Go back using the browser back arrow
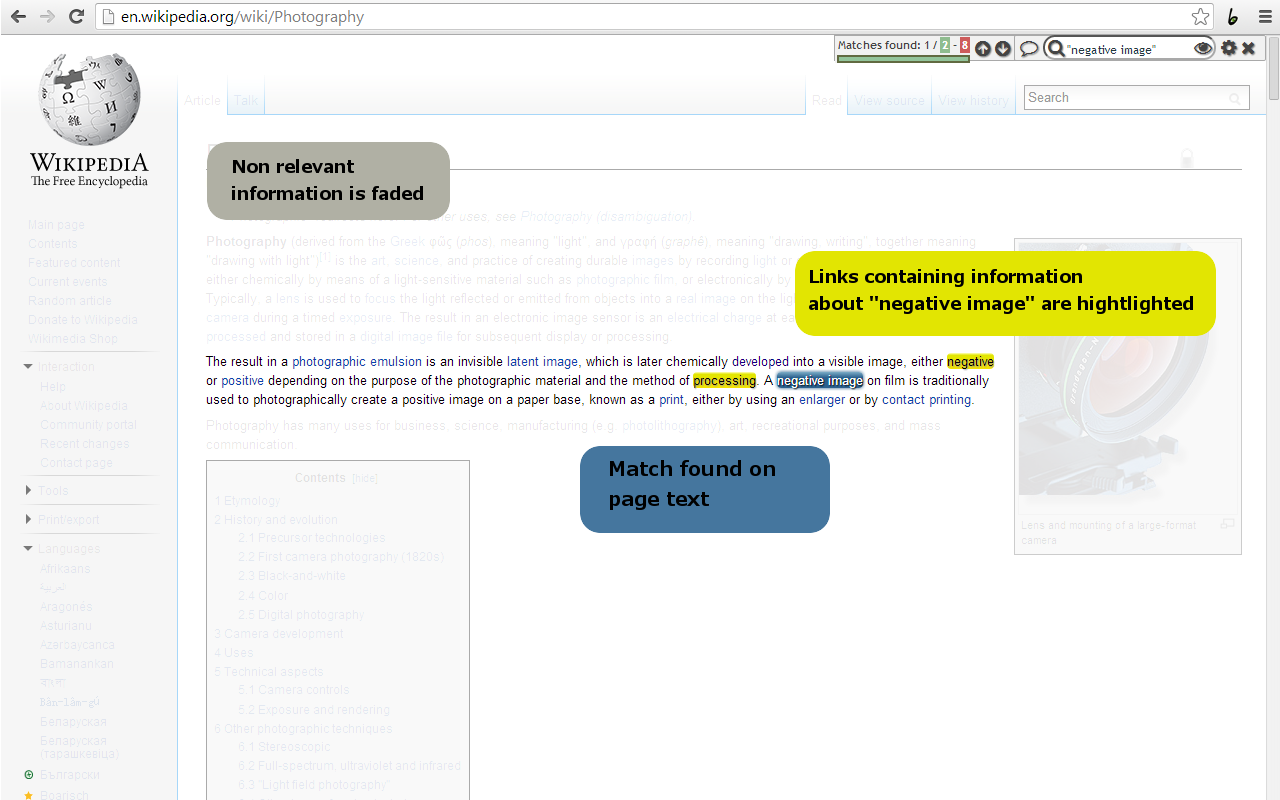Screen dimensions: 1280x800 click(x=18, y=17)
